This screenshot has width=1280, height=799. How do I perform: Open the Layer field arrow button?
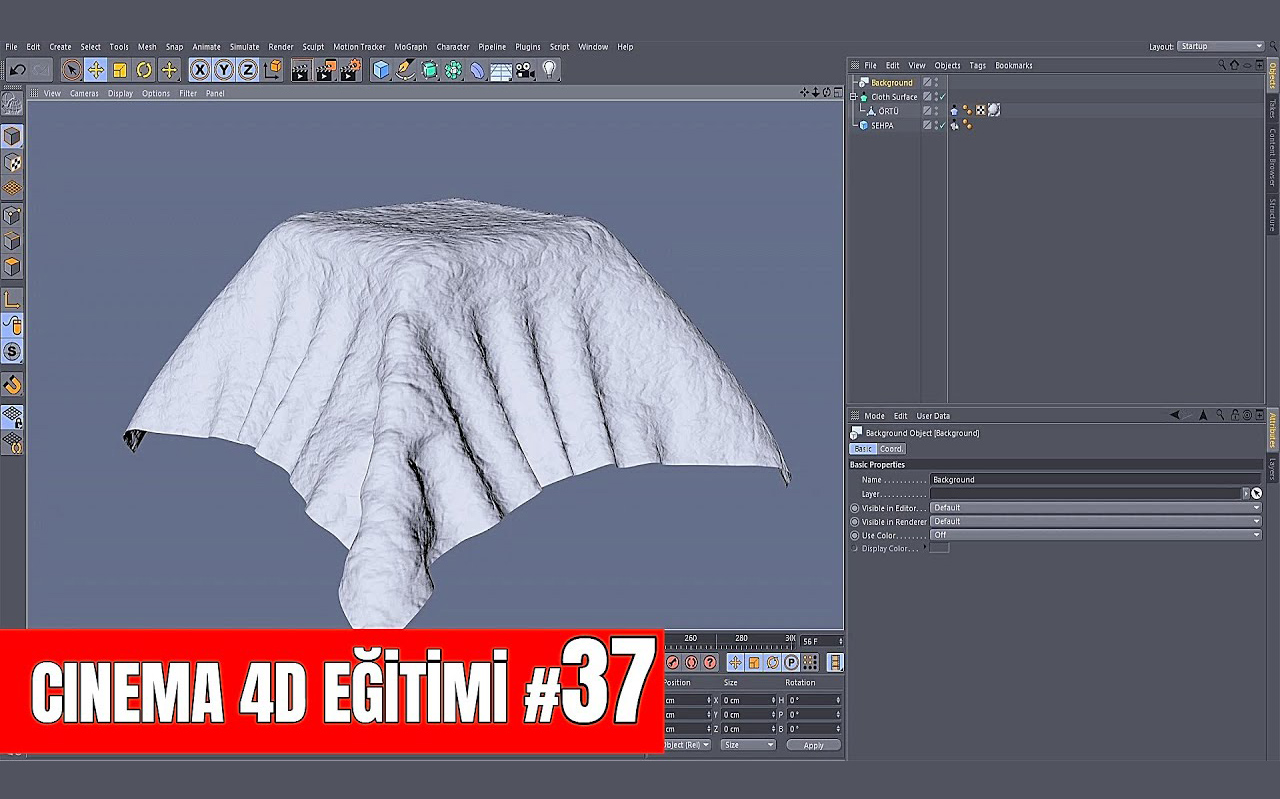coord(1246,493)
